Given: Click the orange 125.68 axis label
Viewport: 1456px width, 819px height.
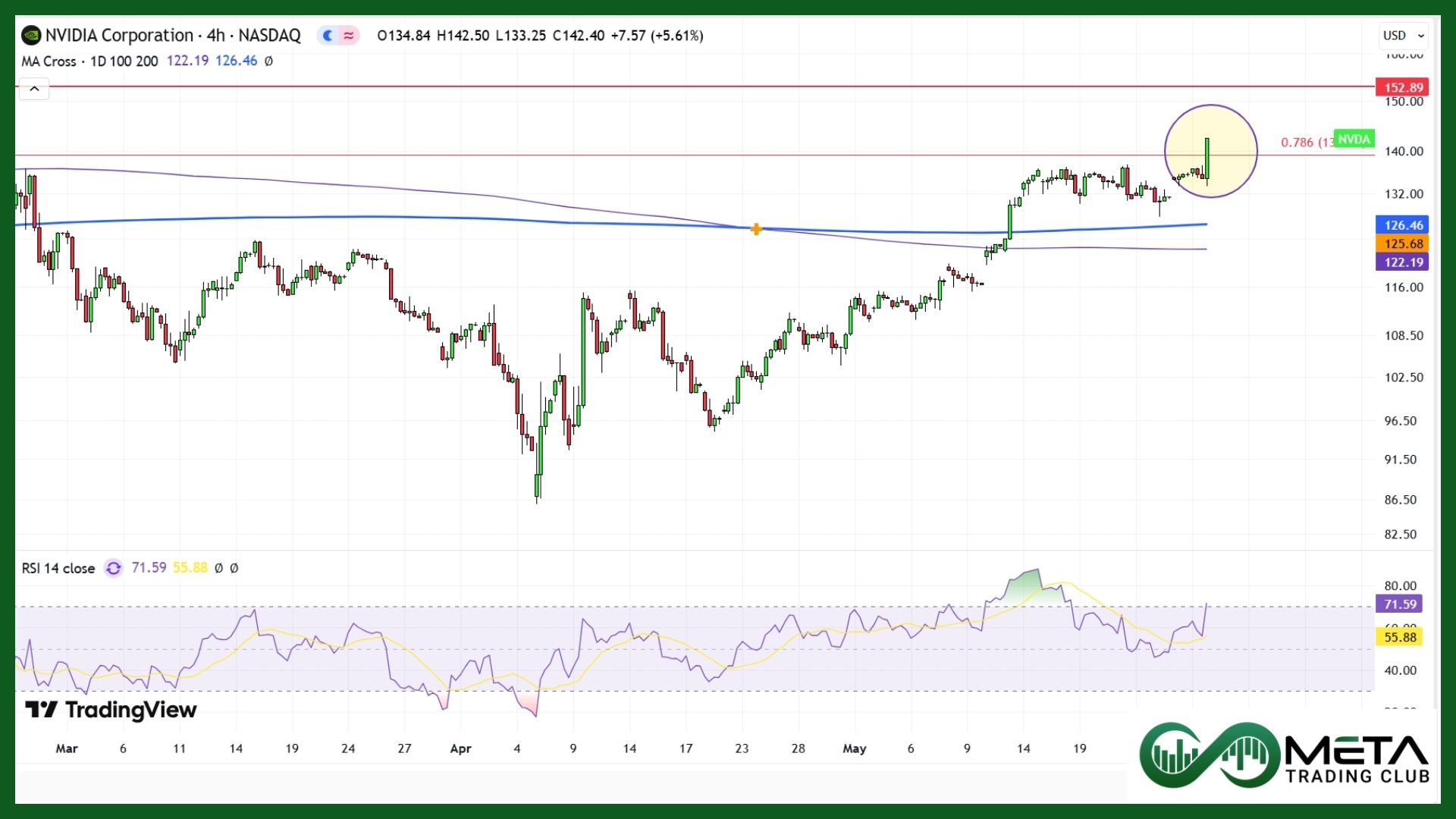Looking at the screenshot, I should pyautogui.click(x=1403, y=243).
